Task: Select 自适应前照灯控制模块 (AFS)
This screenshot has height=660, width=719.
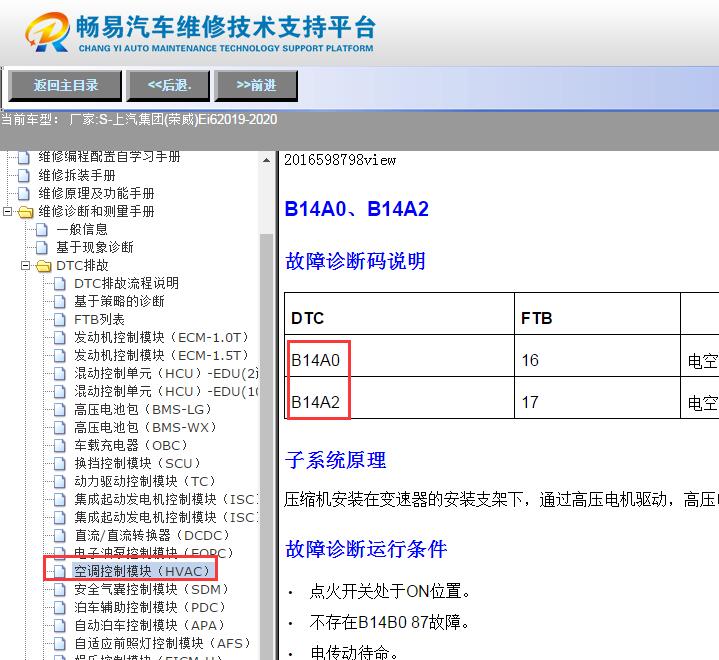Action: coord(162,643)
